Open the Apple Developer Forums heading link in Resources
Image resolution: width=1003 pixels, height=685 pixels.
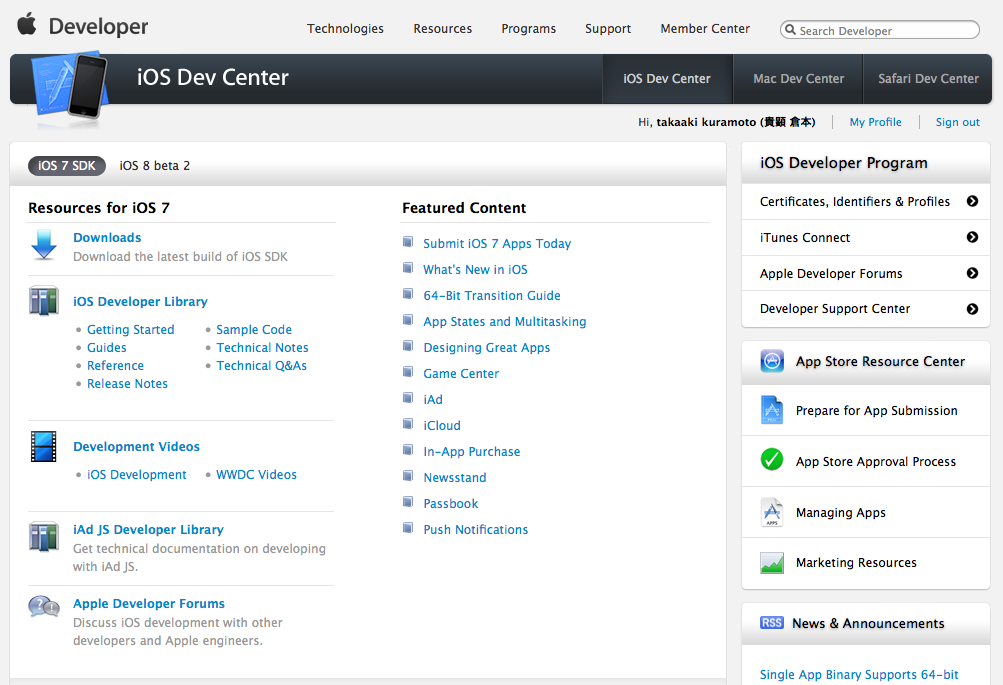(149, 604)
